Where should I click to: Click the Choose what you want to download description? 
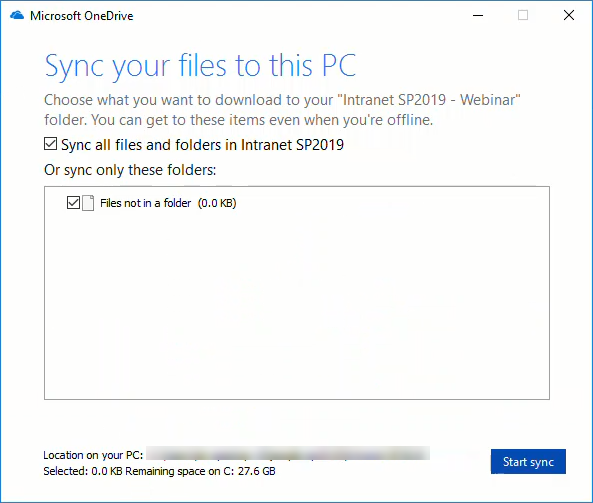pyautogui.click(x=282, y=110)
